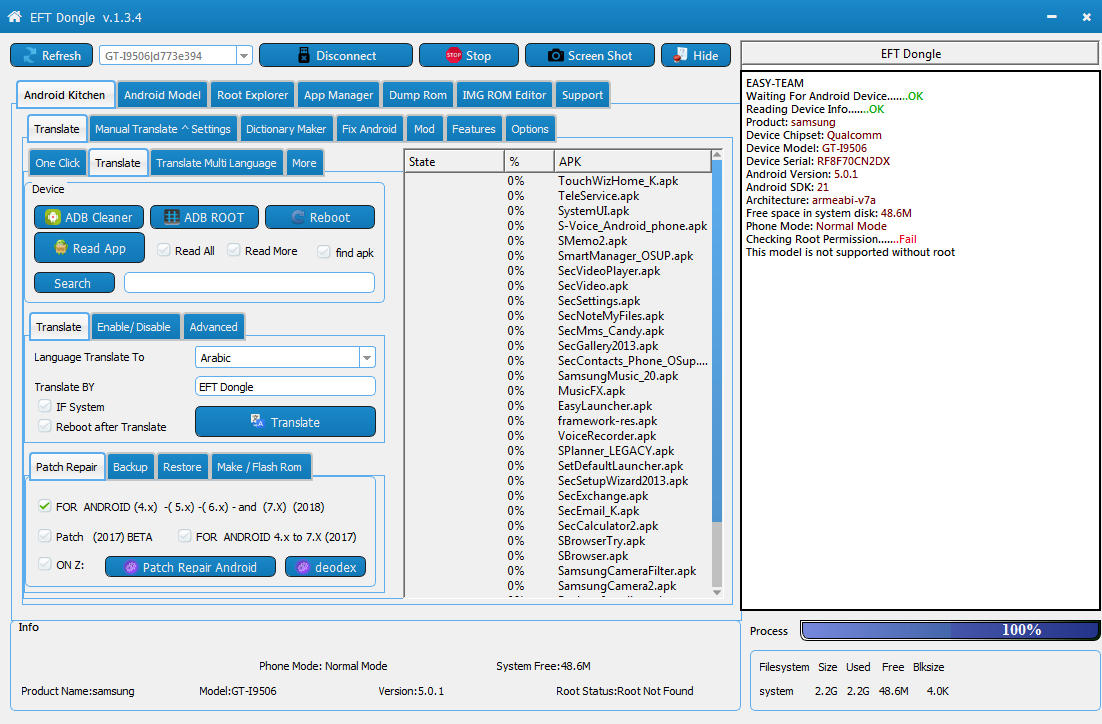Select MusicFX.apk in the list

pyautogui.click(x=558, y=391)
